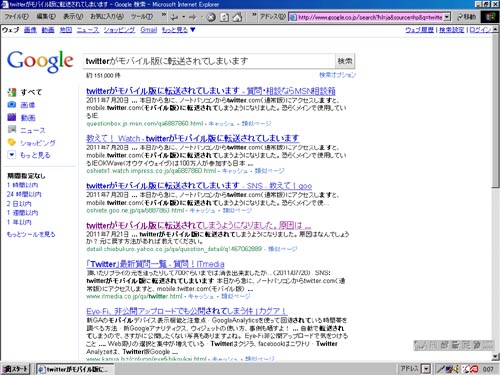Open the ツール(T) menu

coord(142,16)
